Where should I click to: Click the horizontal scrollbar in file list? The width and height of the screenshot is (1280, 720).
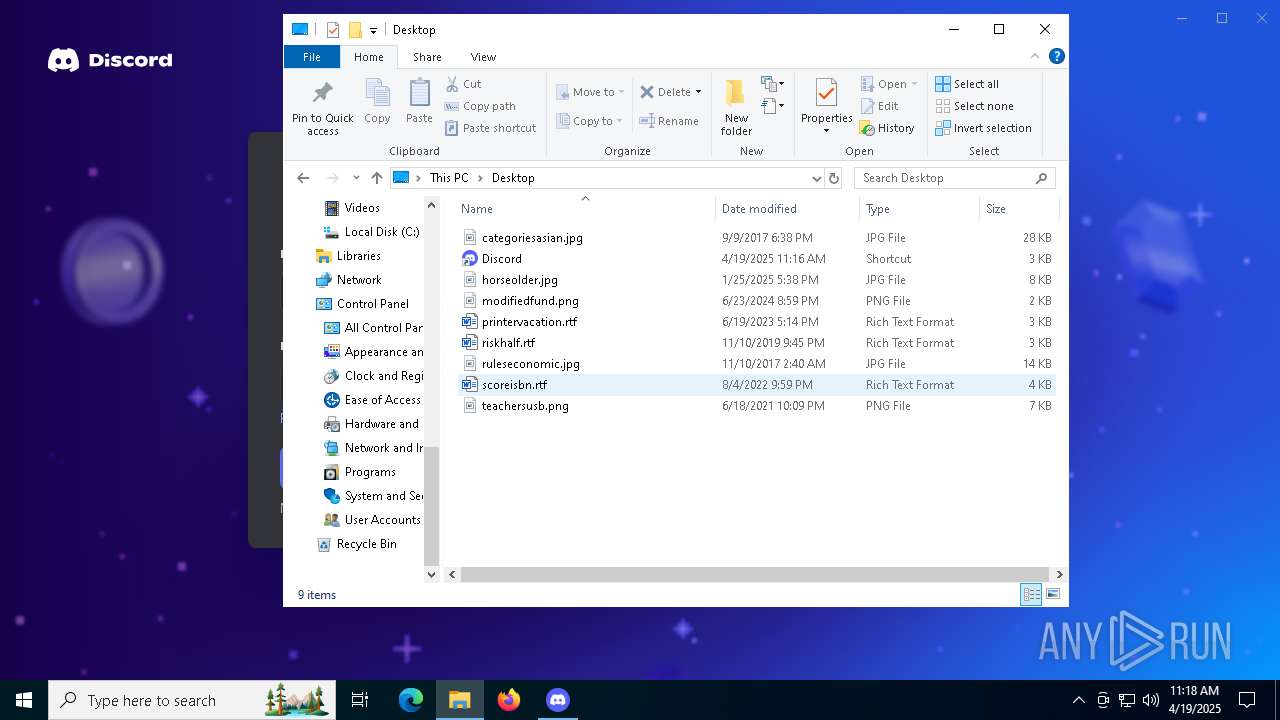pyautogui.click(x=755, y=574)
